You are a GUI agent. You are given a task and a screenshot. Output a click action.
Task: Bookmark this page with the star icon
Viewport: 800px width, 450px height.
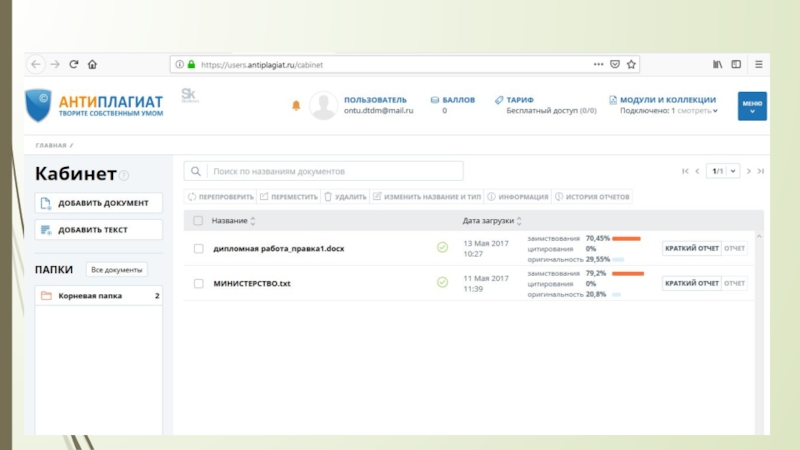coord(632,64)
